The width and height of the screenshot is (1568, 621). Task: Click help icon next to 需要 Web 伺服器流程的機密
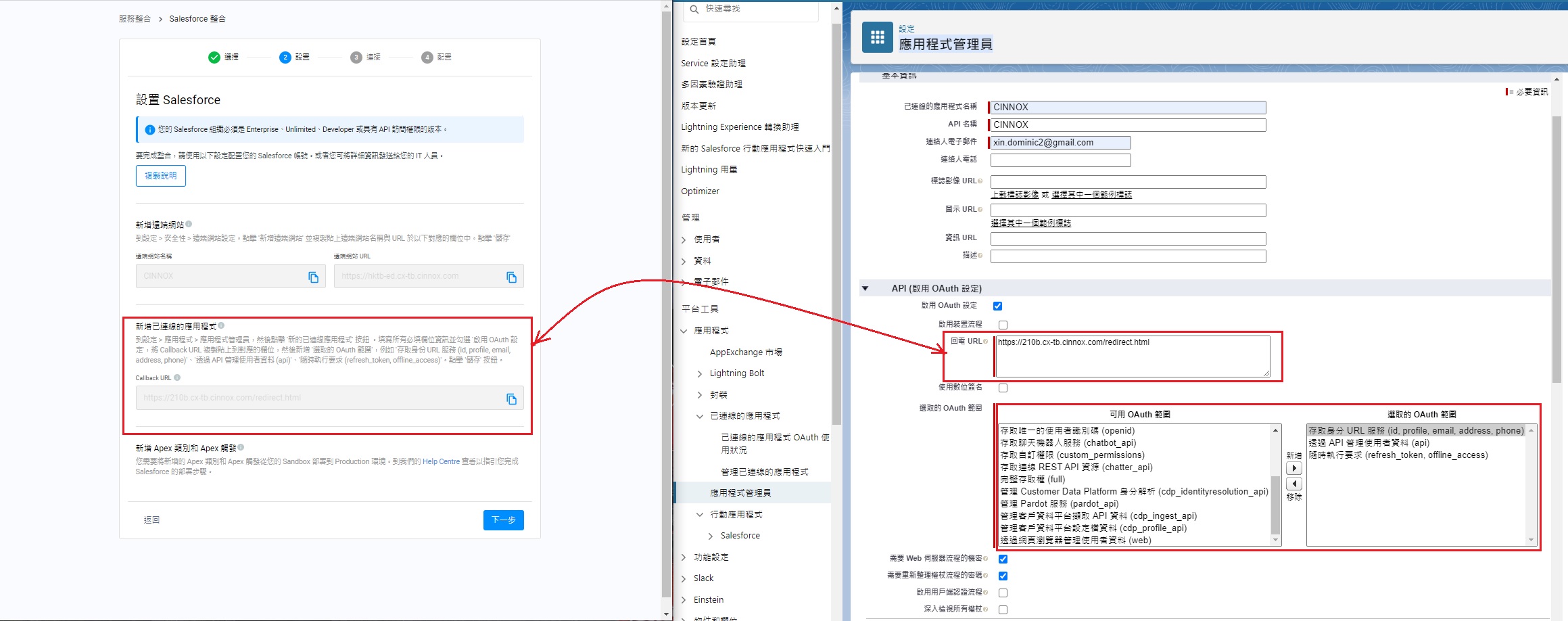[x=985, y=559]
